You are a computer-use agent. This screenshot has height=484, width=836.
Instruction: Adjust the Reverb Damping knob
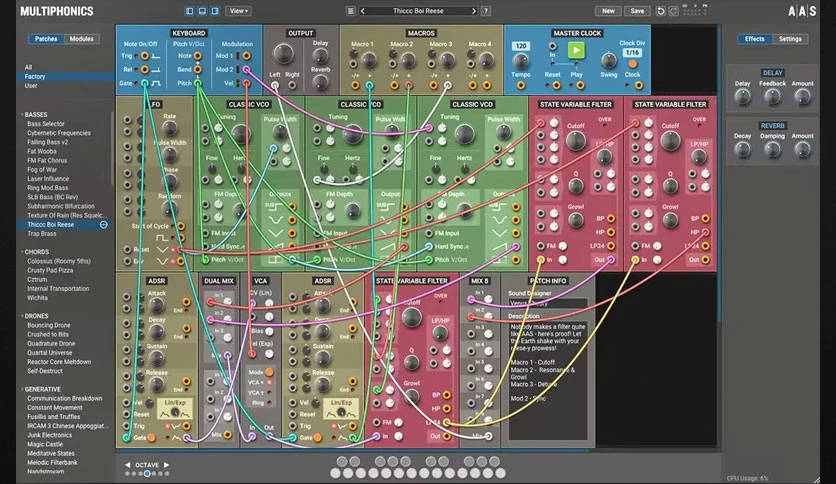point(772,150)
